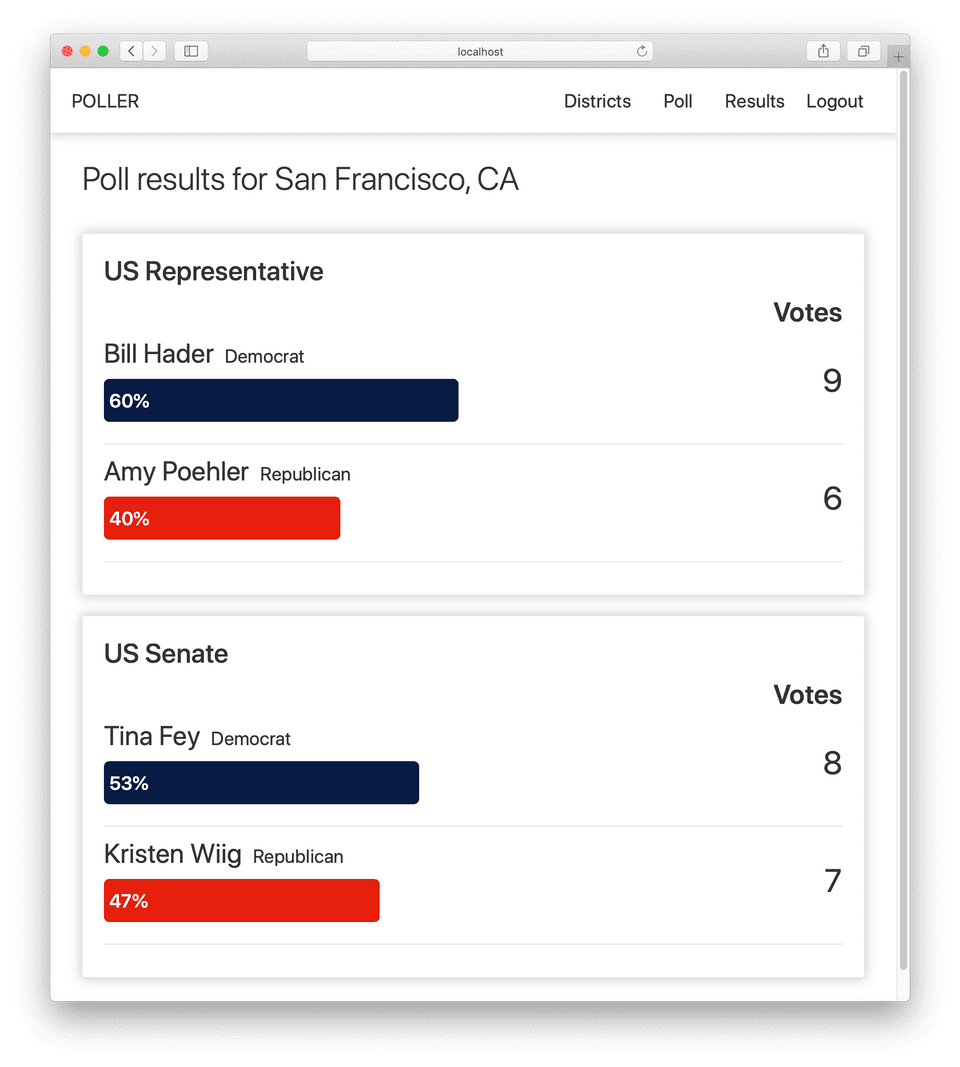The image size is (960, 1067).
Task: Click the Safari forward arrow button
Action: pos(154,51)
